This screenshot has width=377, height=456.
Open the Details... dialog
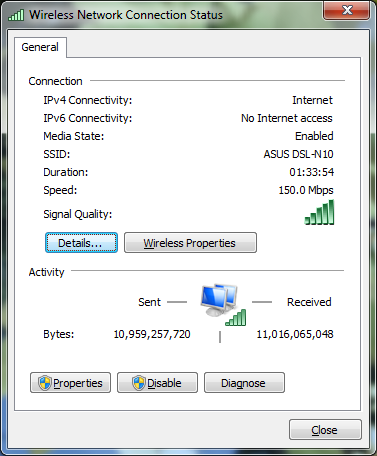point(81,243)
